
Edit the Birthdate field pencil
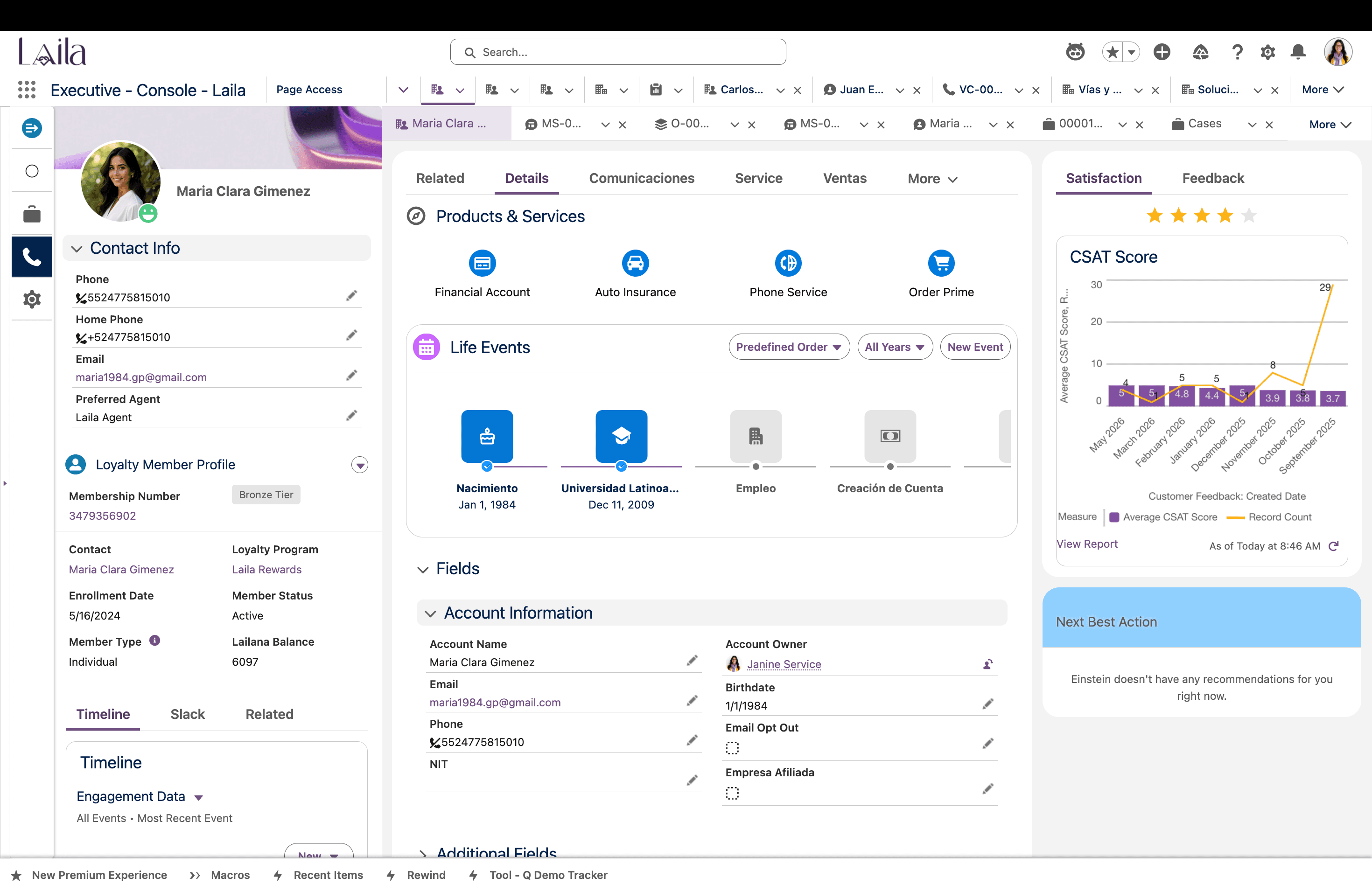tap(988, 704)
